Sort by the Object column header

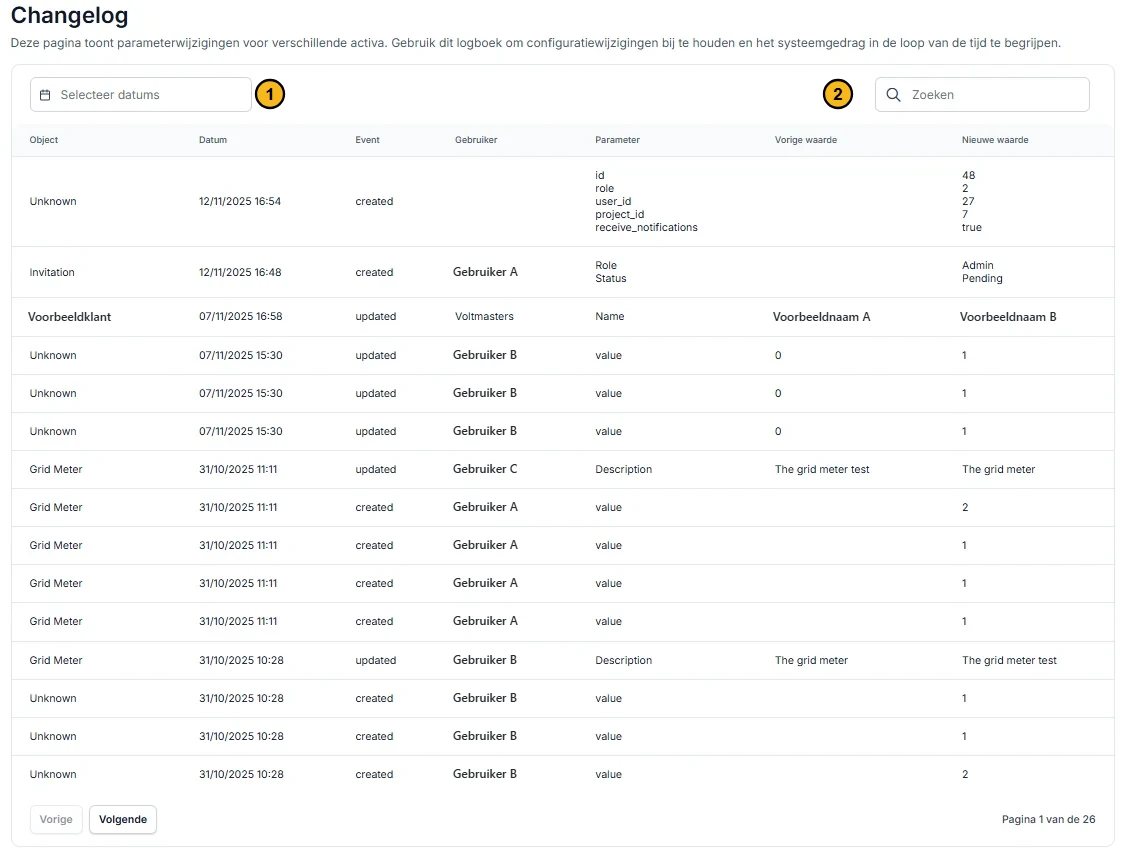[x=44, y=140]
